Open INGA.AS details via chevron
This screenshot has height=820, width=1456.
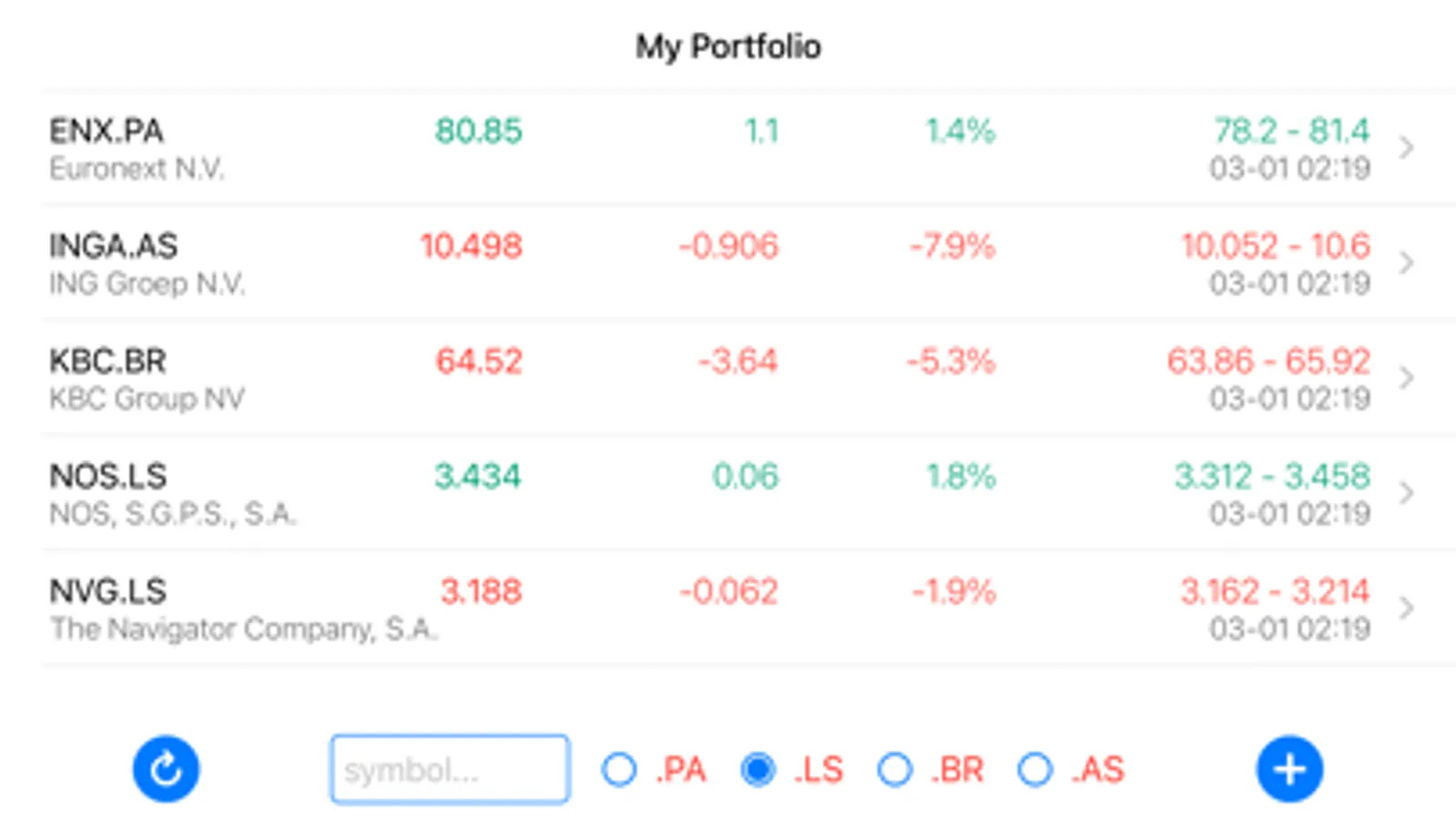1407,262
